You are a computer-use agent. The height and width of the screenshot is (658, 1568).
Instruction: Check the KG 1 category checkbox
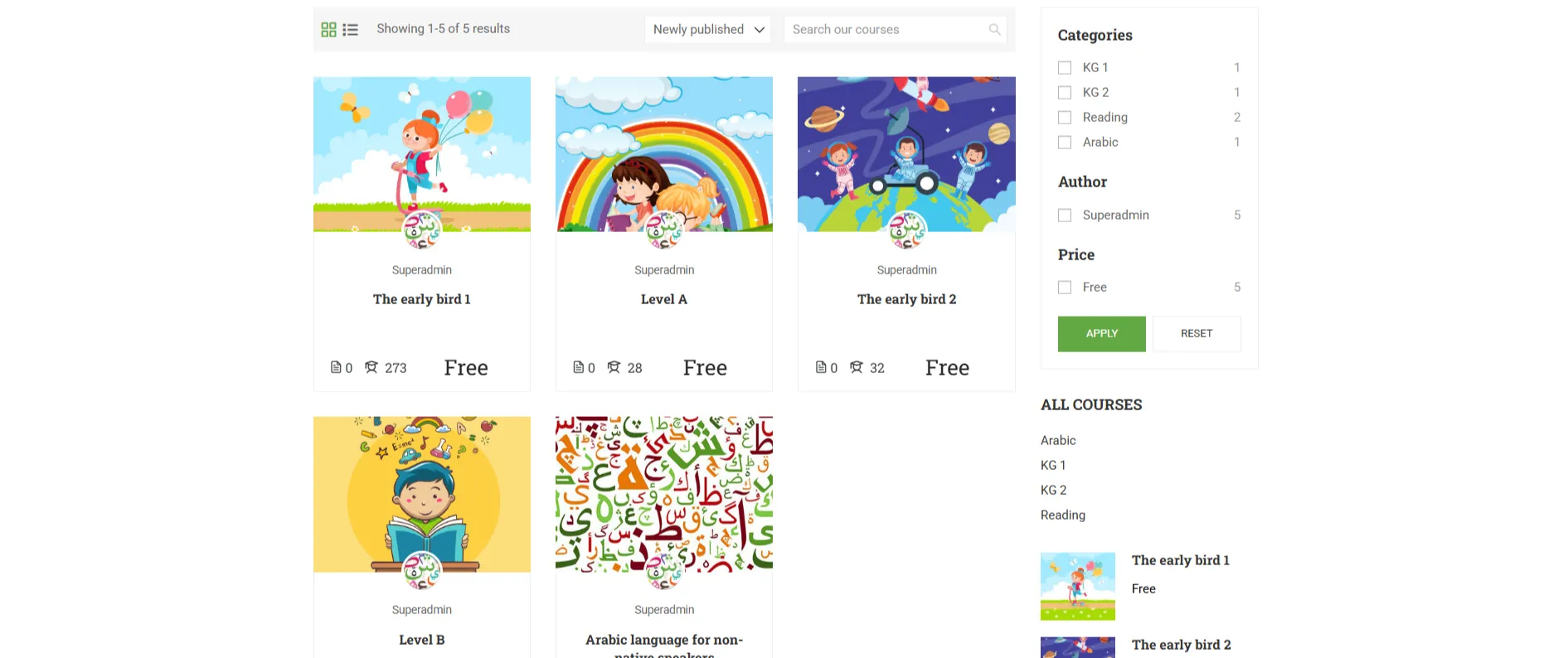tap(1065, 68)
